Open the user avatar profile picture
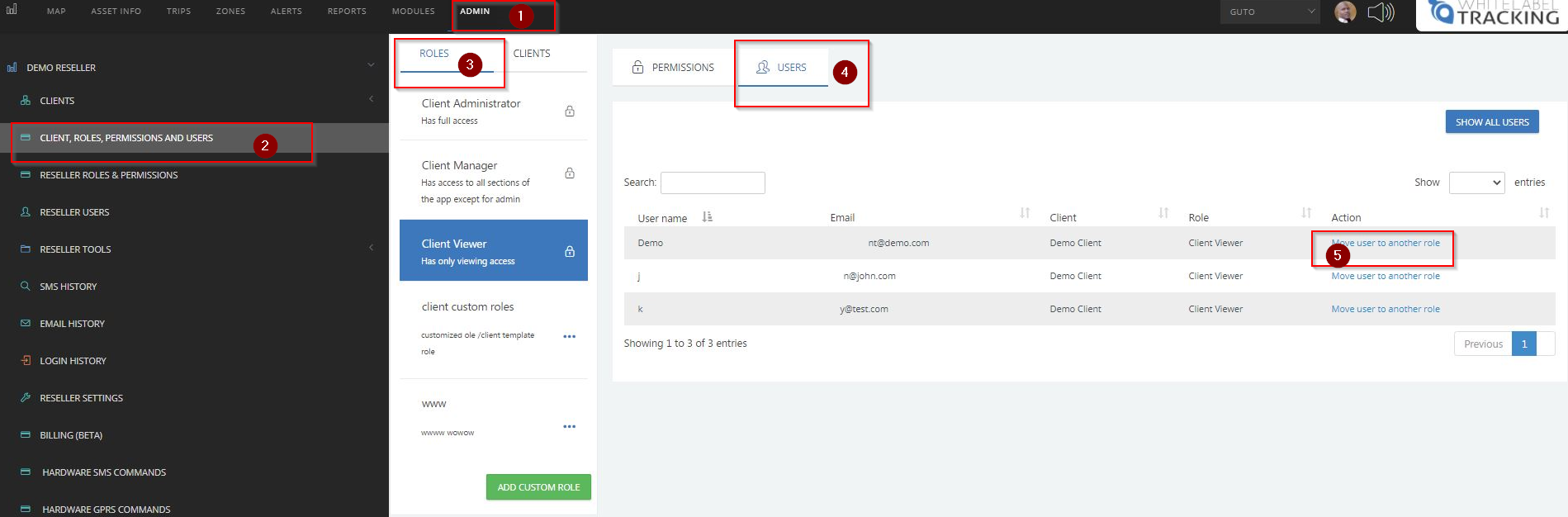Screen dimensions: 1568x517 click(1345, 12)
